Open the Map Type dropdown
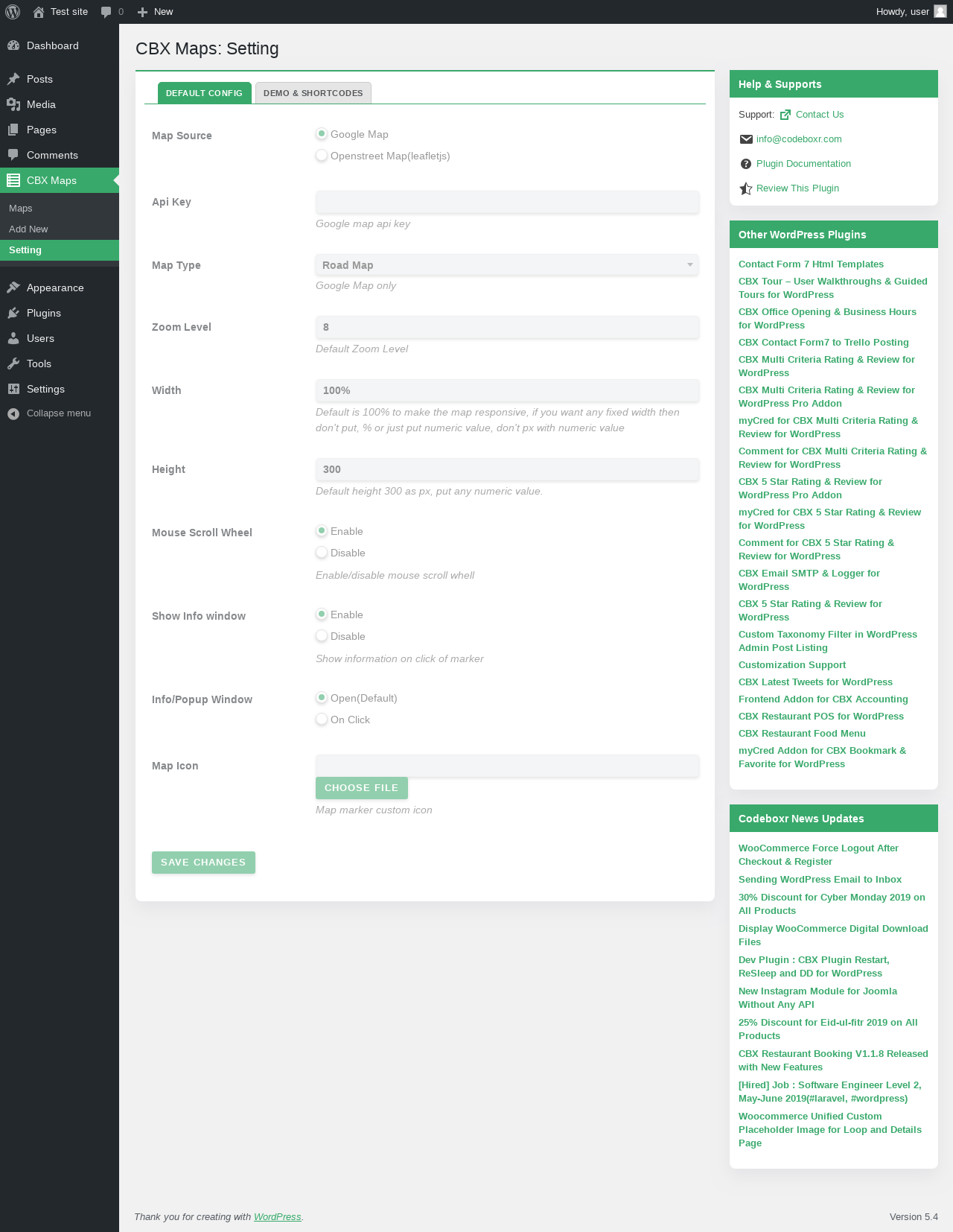This screenshot has height=1232, width=953. pos(507,265)
